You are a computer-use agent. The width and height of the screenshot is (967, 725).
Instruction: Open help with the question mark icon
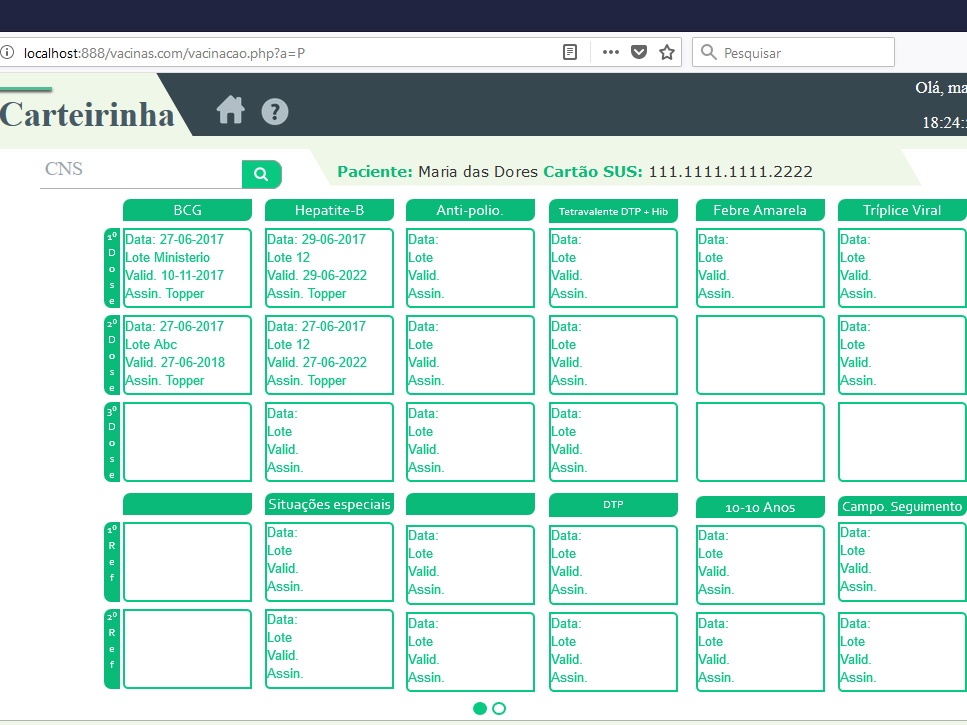click(275, 111)
